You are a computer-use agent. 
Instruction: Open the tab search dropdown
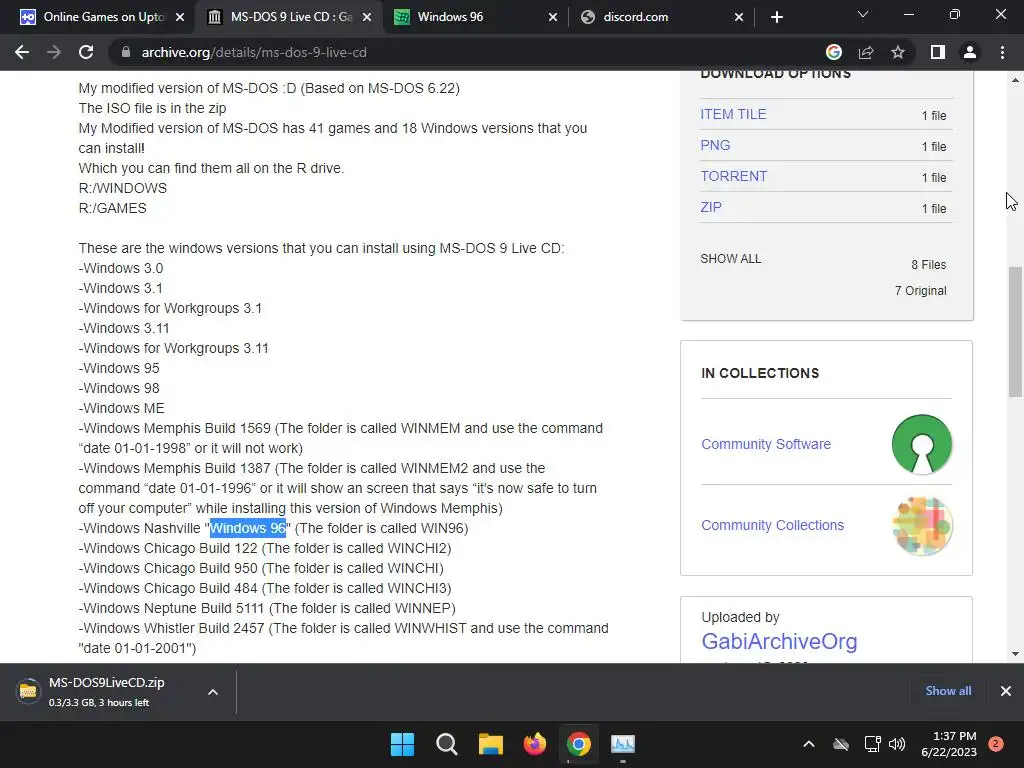click(x=863, y=14)
